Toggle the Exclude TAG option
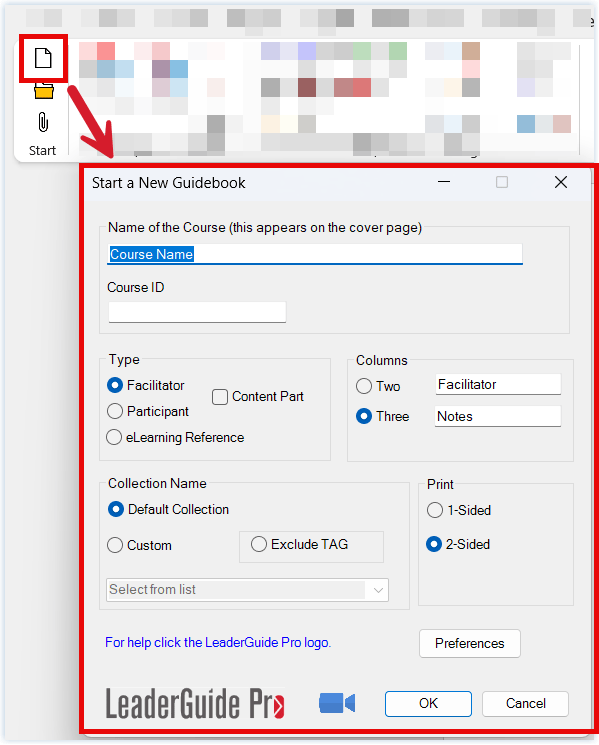The image size is (599, 745). point(259,544)
